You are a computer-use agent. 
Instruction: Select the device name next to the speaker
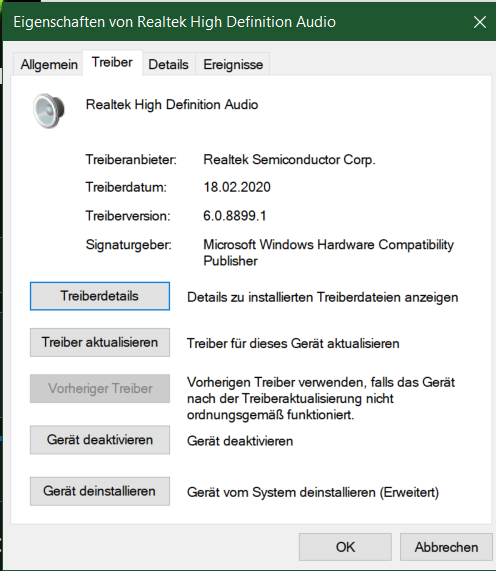pyautogui.click(x=172, y=105)
